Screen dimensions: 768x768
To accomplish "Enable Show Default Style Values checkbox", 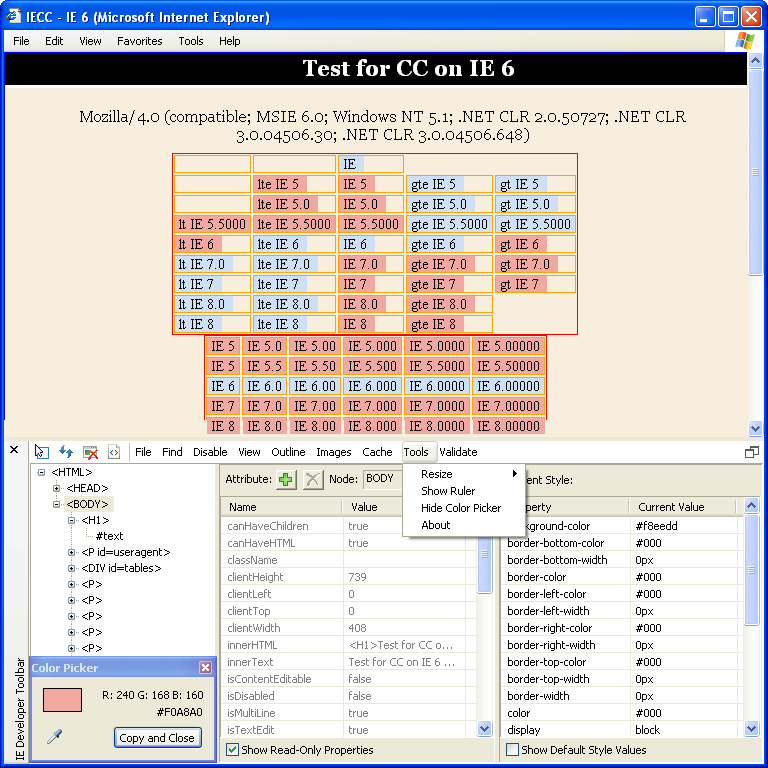I will [513, 750].
